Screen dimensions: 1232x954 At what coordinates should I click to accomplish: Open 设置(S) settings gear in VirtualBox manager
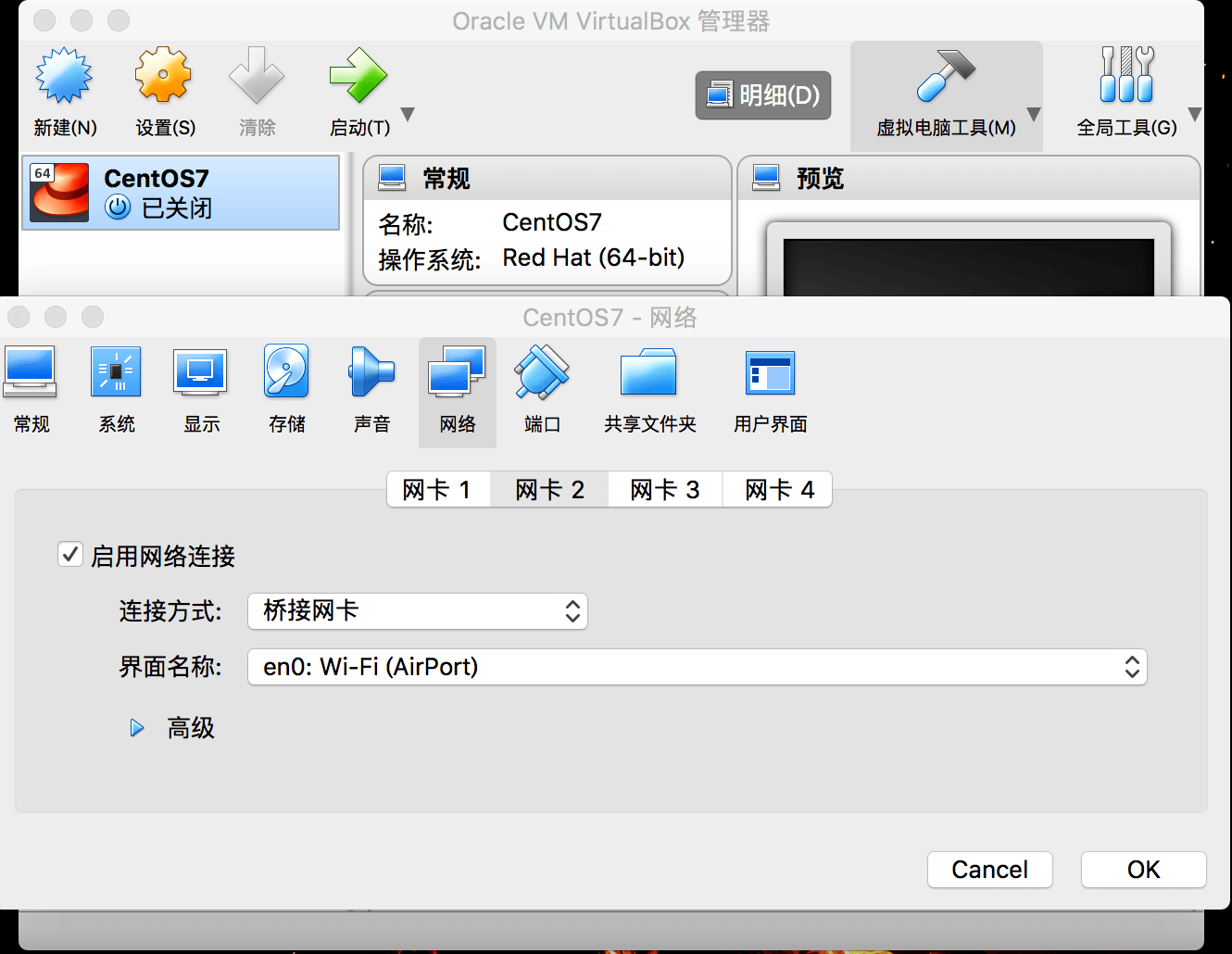click(x=164, y=76)
